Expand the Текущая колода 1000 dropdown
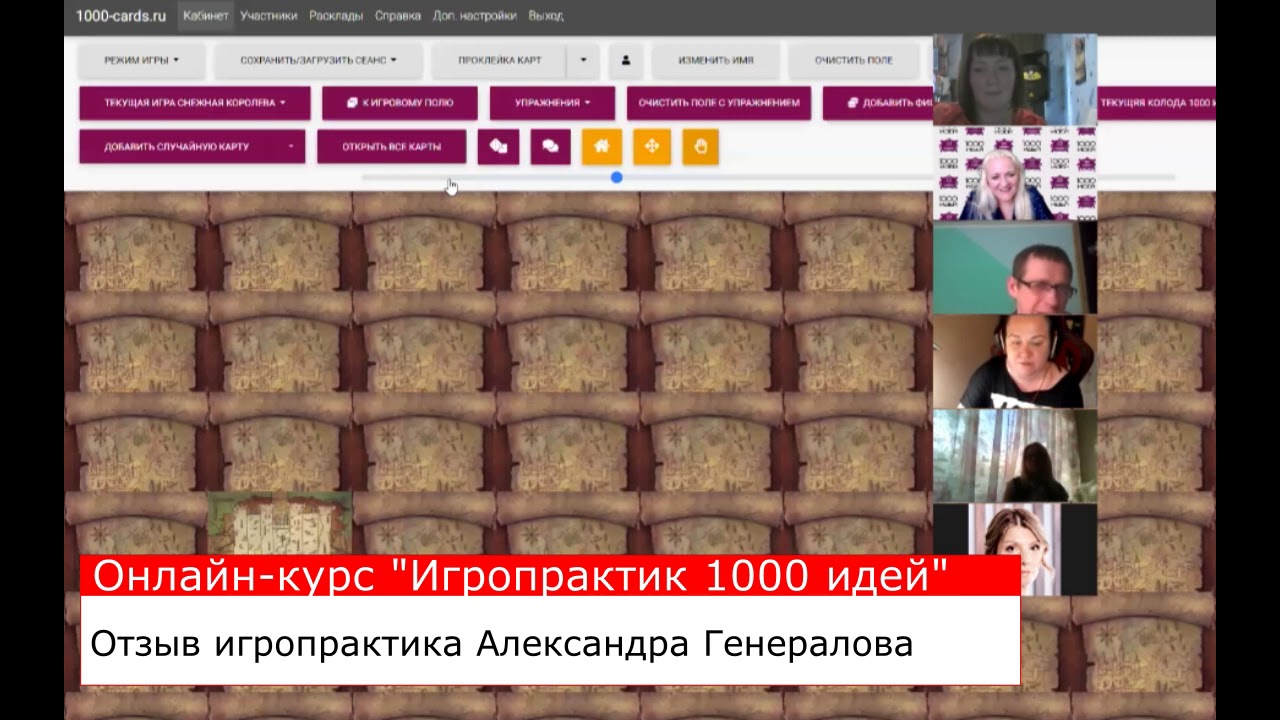 click(x=1156, y=103)
